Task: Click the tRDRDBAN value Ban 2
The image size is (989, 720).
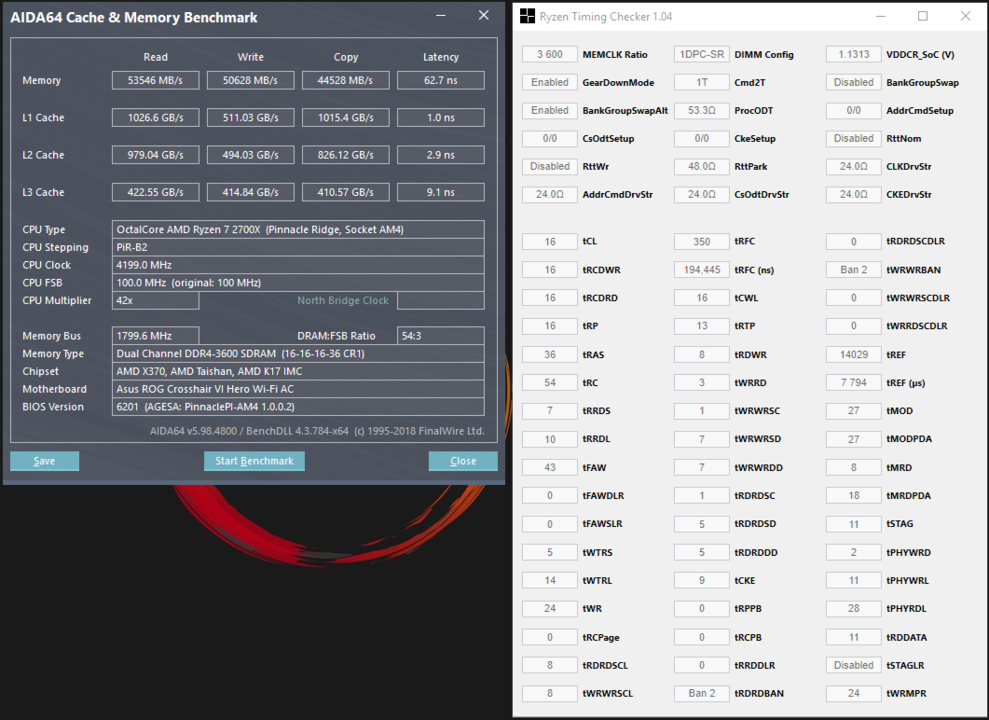Action: (702, 693)
